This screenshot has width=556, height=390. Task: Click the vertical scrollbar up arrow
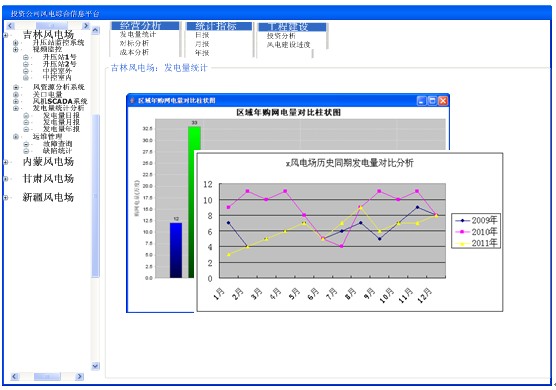point(95,30)
